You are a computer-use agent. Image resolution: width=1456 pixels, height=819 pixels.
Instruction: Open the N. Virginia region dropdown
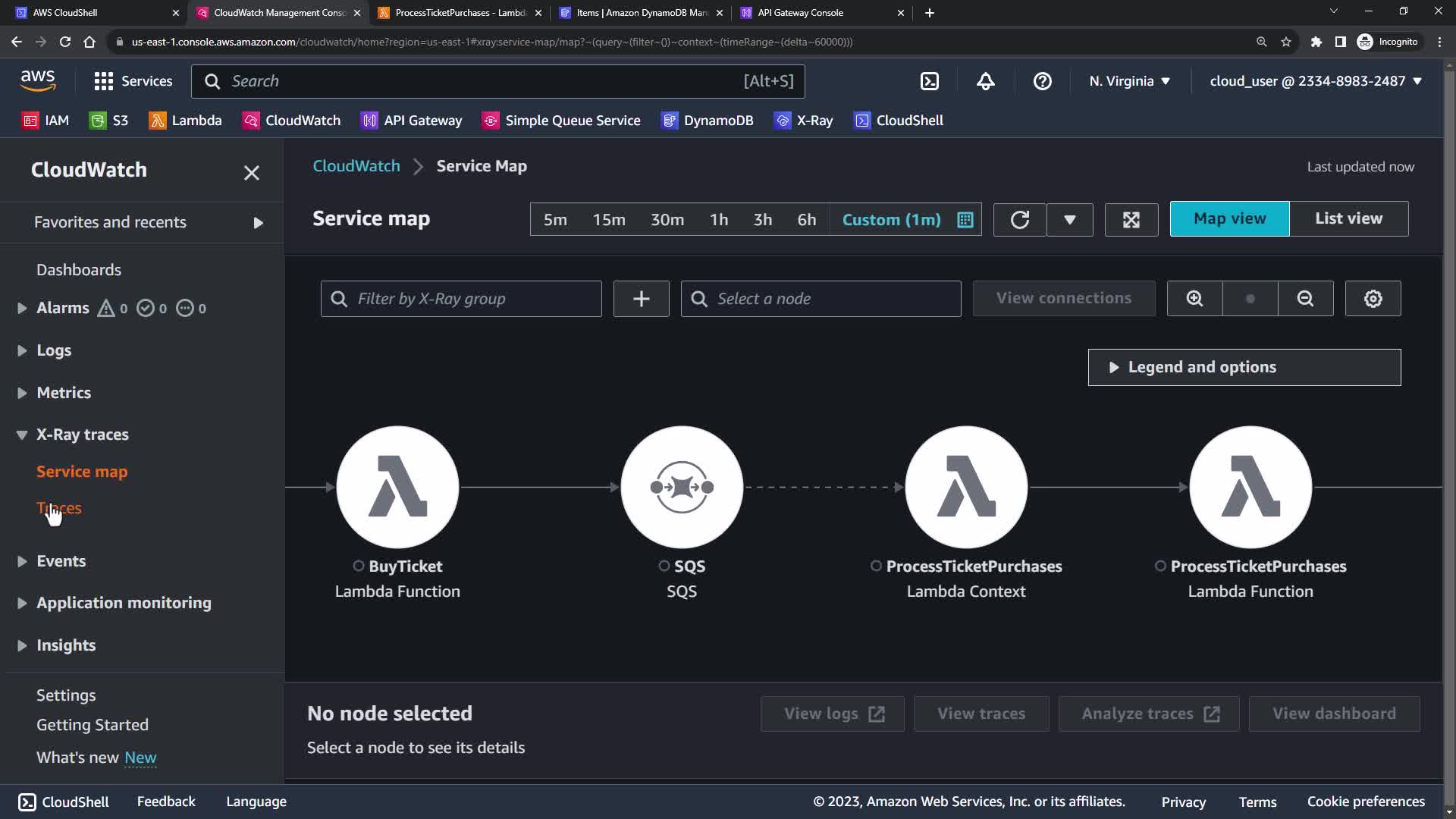pyautogui.click(x=1129, y=81)
